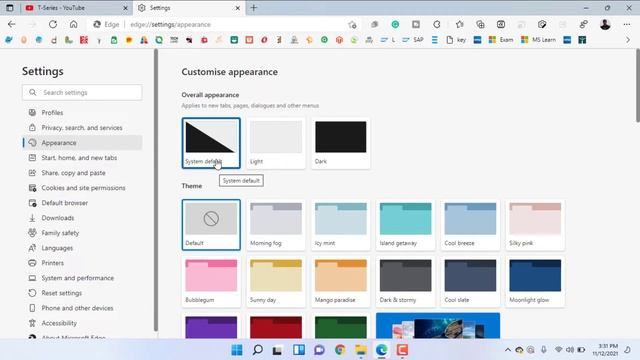The image size is (640, 360).
Task: Open the Windows Start button
Action: tap(237, 350)
